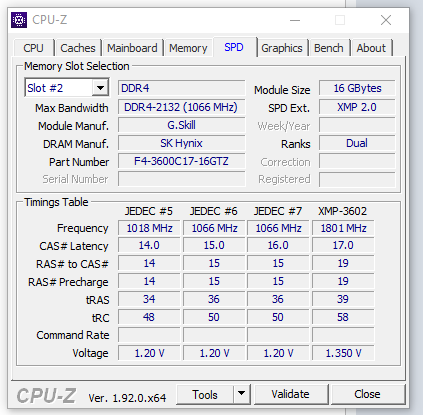Click the XMP 2.0 SPD Ext. value
The height and width of the screenshot is (415, 423).
[357, 107]
